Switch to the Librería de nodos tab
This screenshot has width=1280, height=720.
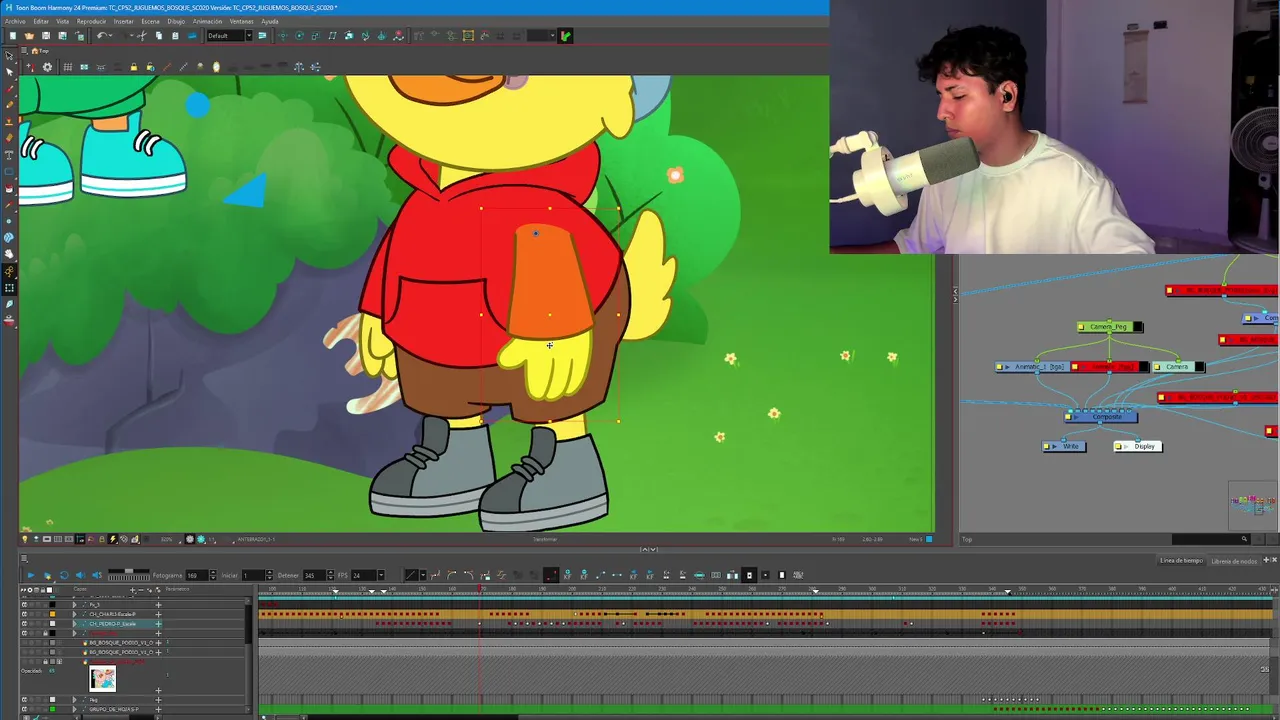click(x=1234, y=561)
